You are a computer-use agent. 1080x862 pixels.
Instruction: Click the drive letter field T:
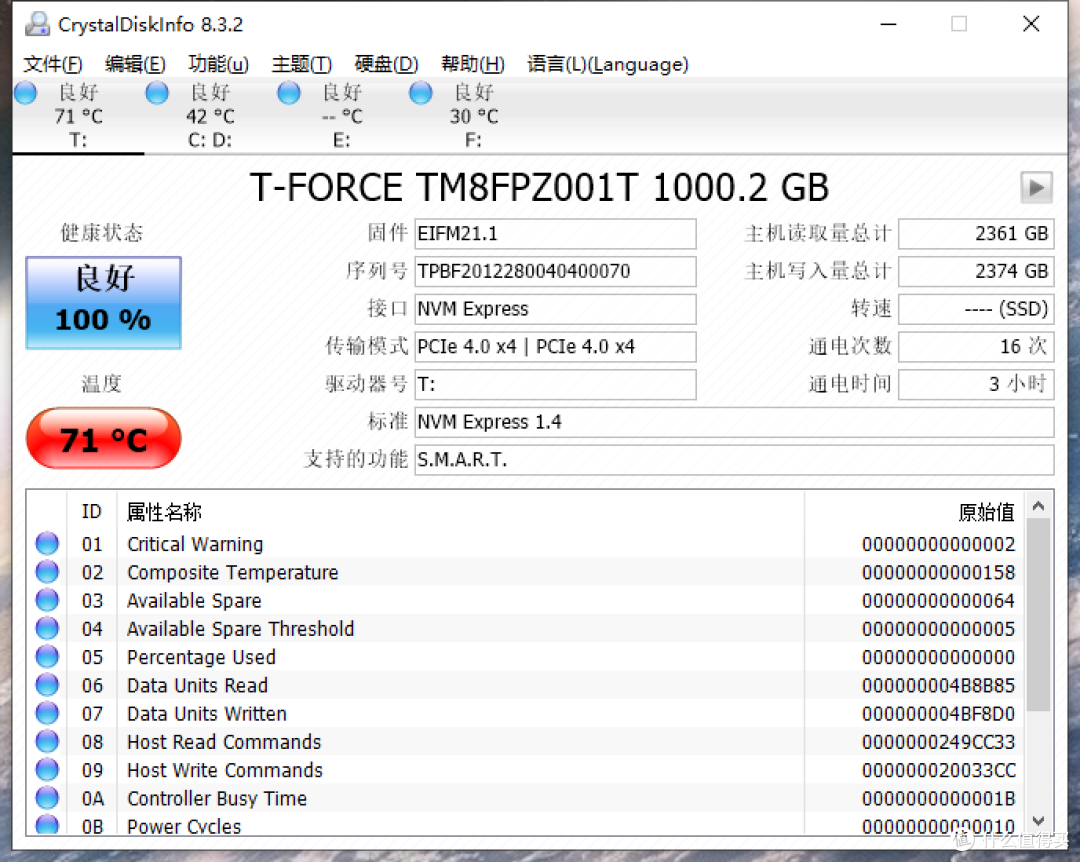click(555, 384)
